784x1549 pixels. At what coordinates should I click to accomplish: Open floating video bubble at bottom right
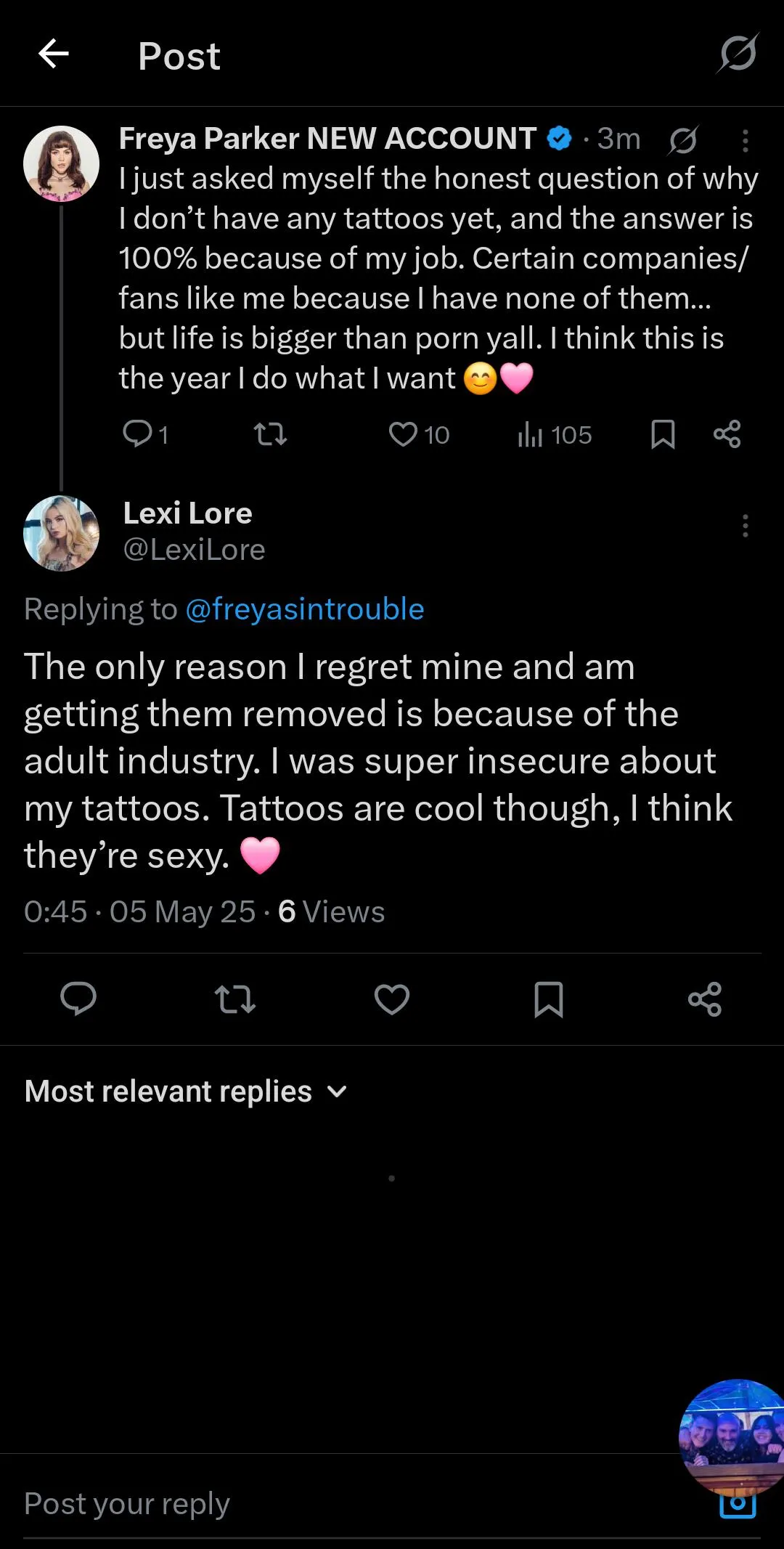(x=733, y=1434)
